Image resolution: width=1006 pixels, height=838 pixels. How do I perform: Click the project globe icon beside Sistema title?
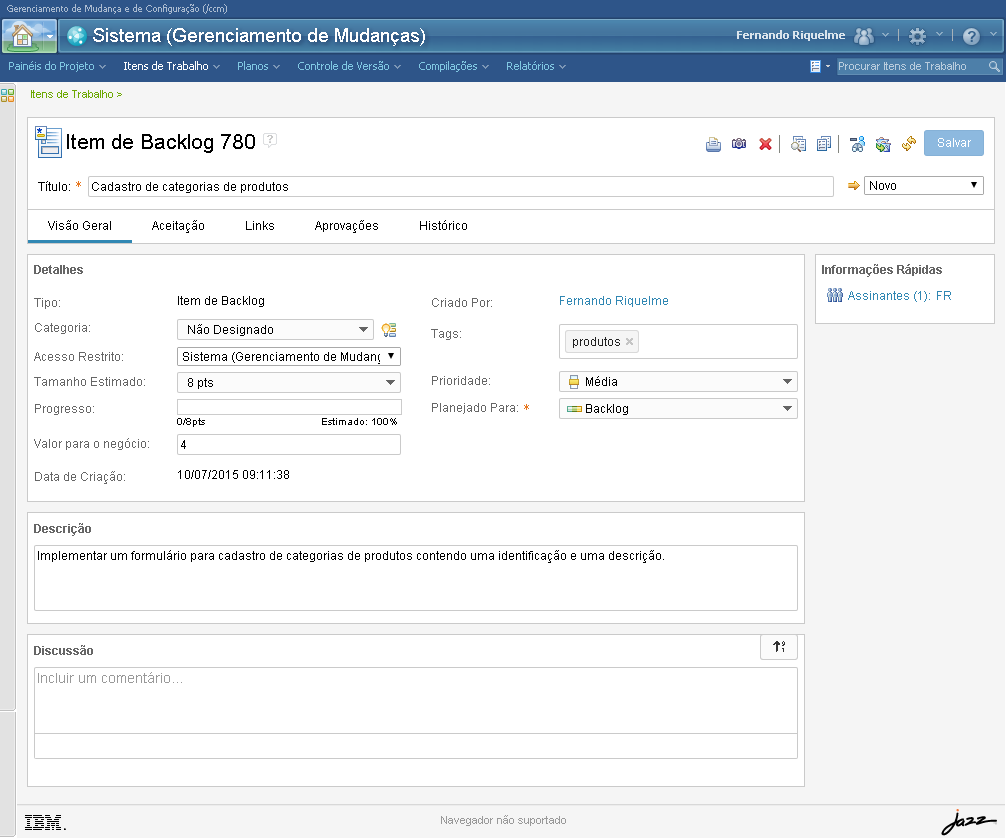pyautogui.click(x=76, y=35)
